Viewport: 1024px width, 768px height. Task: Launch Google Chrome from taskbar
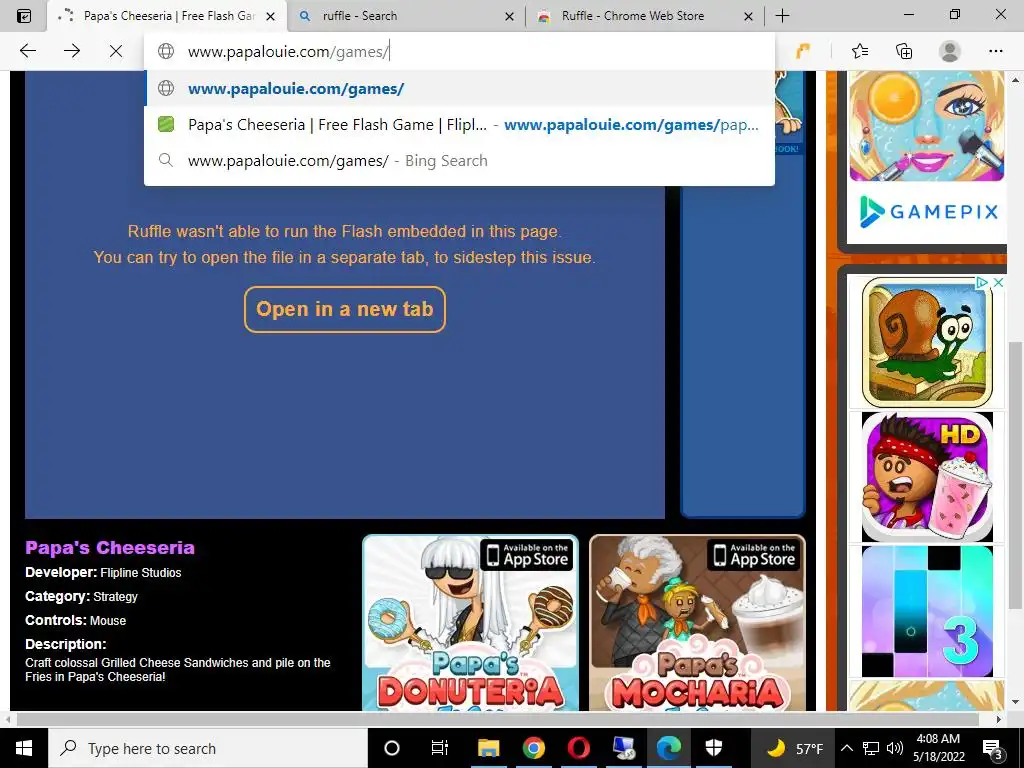(534, 748)
